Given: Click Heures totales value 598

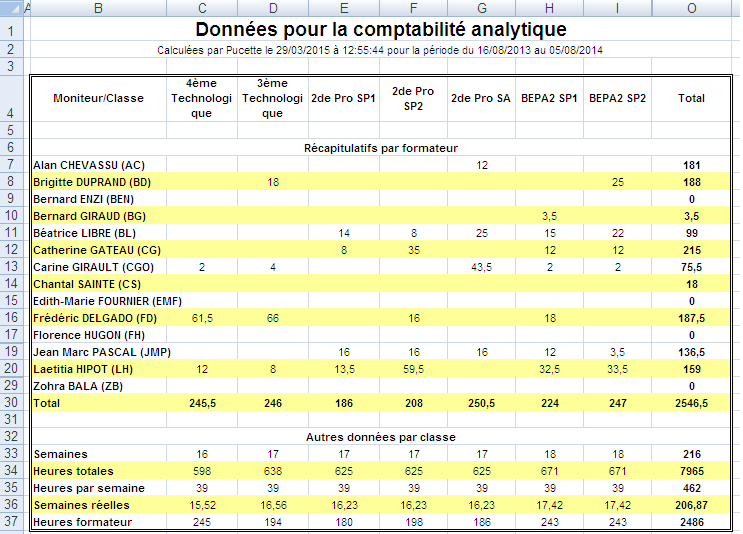Looking at the screenshot, I should point(202,471).
